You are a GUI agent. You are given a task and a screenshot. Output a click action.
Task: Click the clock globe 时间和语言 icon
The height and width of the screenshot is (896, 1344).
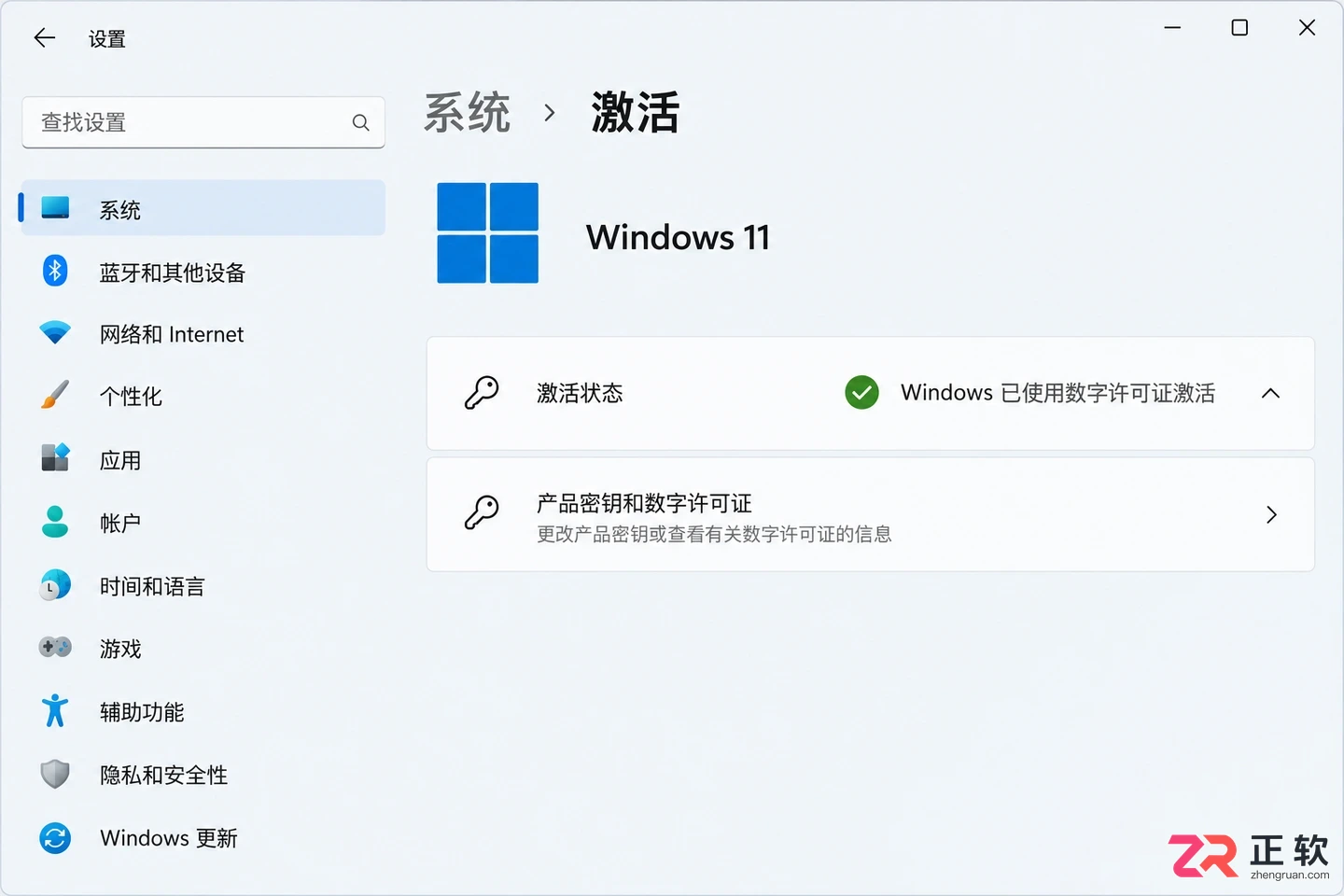pos(55,584)
